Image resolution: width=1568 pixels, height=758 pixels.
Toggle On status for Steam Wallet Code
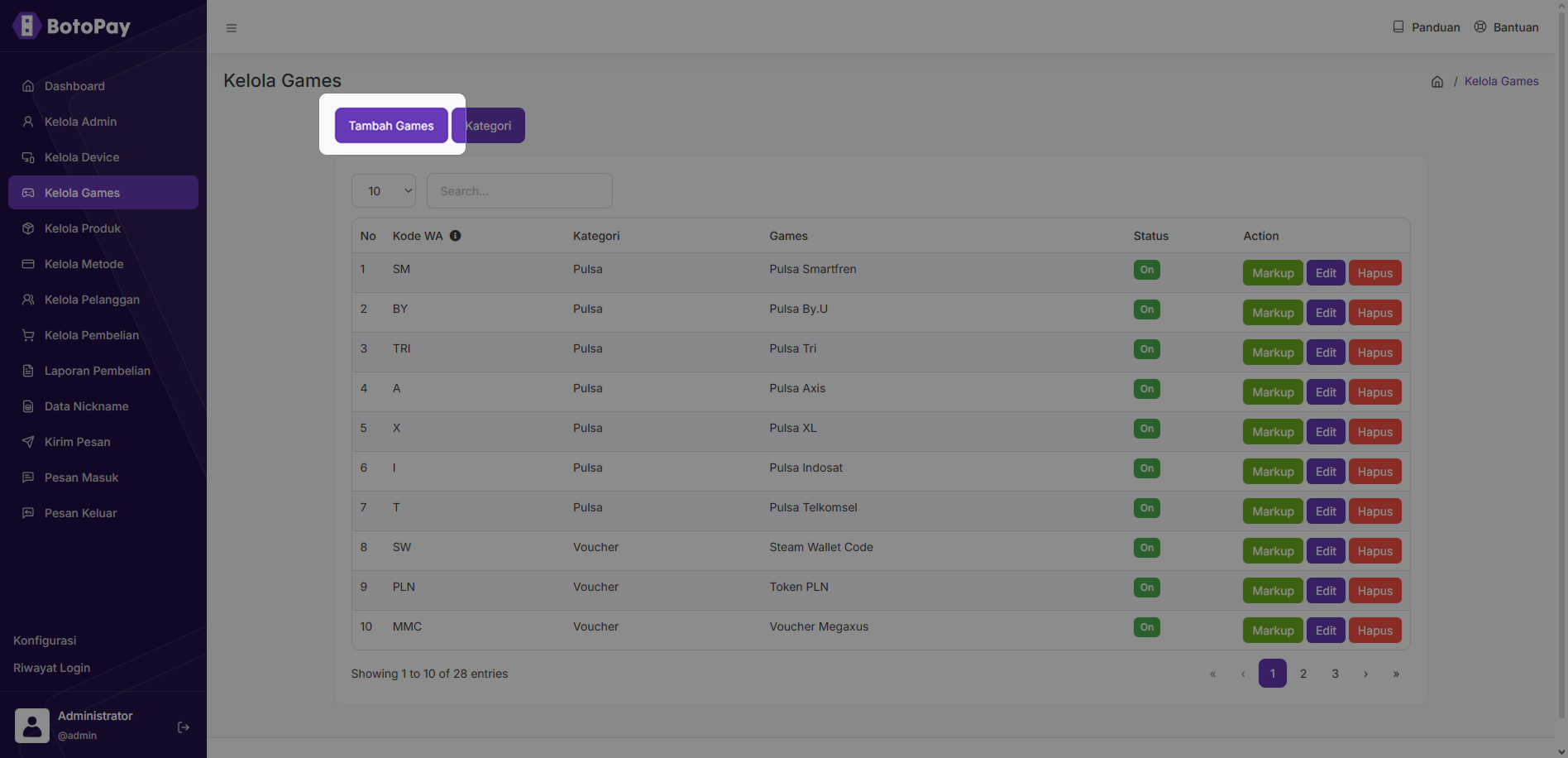(1147, 548)
